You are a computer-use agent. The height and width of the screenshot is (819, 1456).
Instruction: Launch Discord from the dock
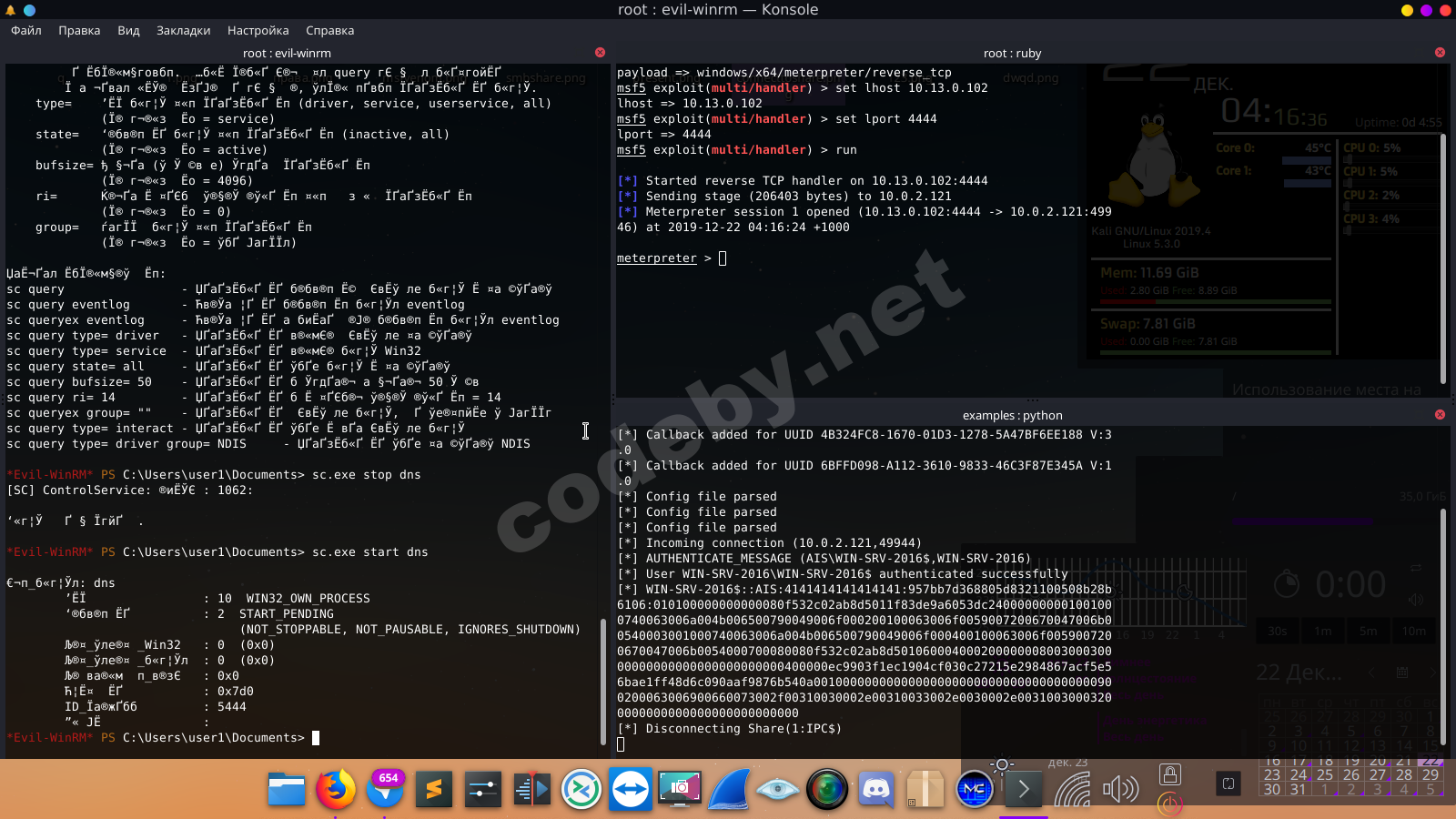pos(876,789)
